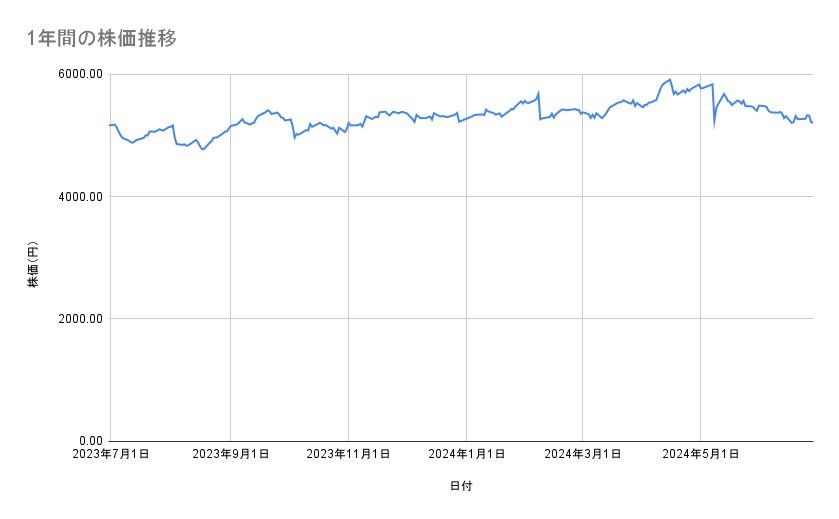This screenshot has height=519, width=839.
Task: Click the leftmost start of the blue line
Action: pos(109,125)
